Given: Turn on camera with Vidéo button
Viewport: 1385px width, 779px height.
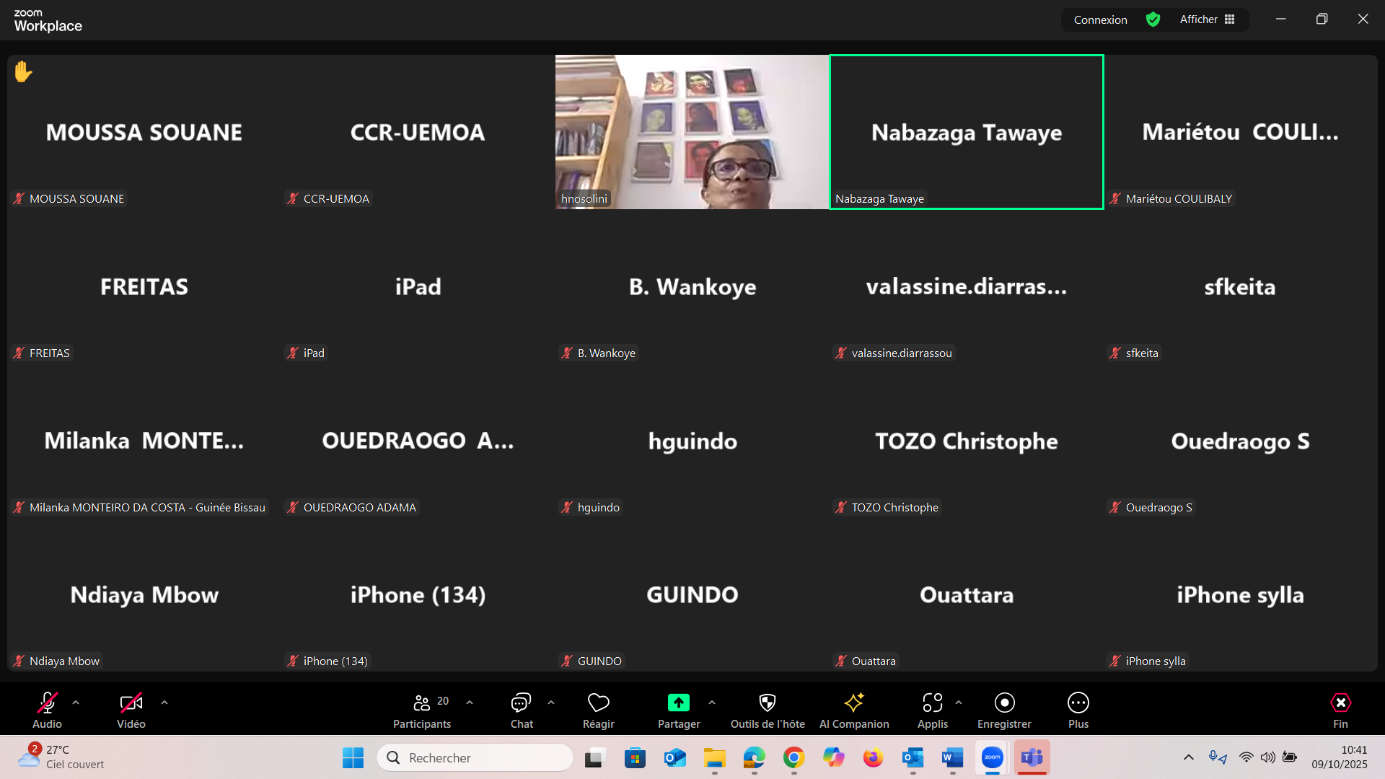Looking at the screenshot, I should 131,710.
